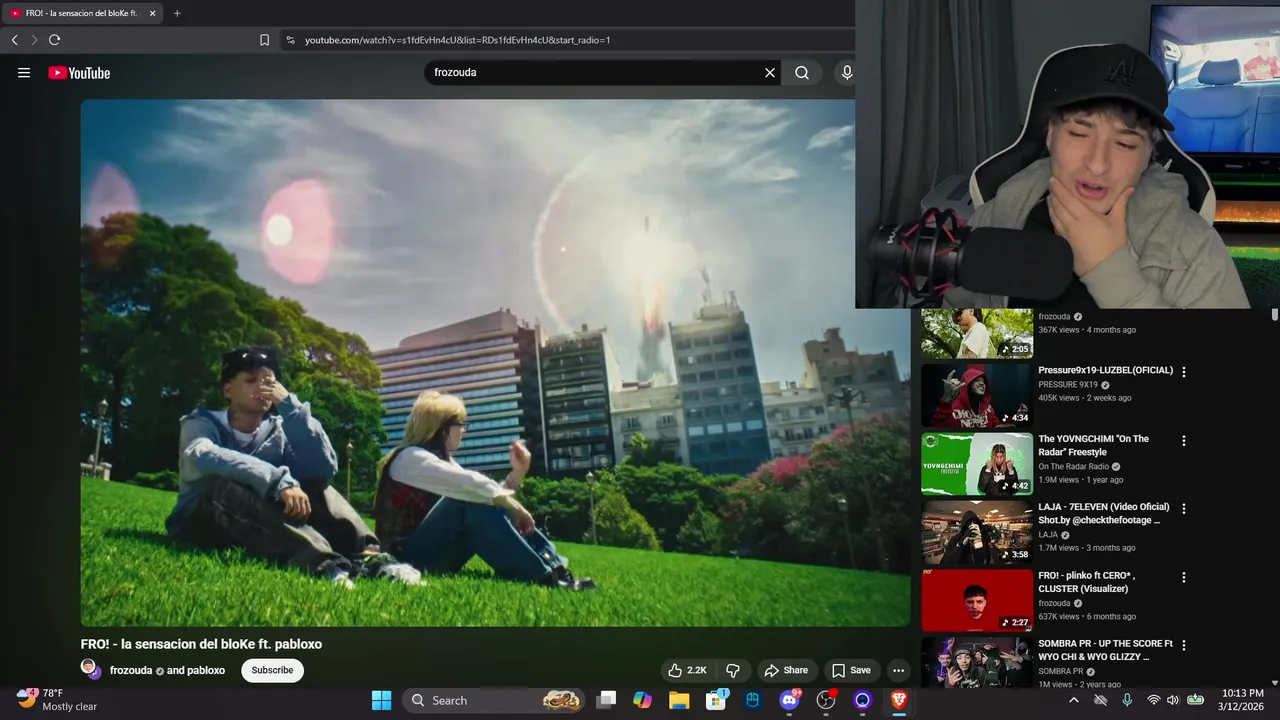The image size is (1280, 720).
Task: View site information icon beside the URL
Action: pos(290,40)
